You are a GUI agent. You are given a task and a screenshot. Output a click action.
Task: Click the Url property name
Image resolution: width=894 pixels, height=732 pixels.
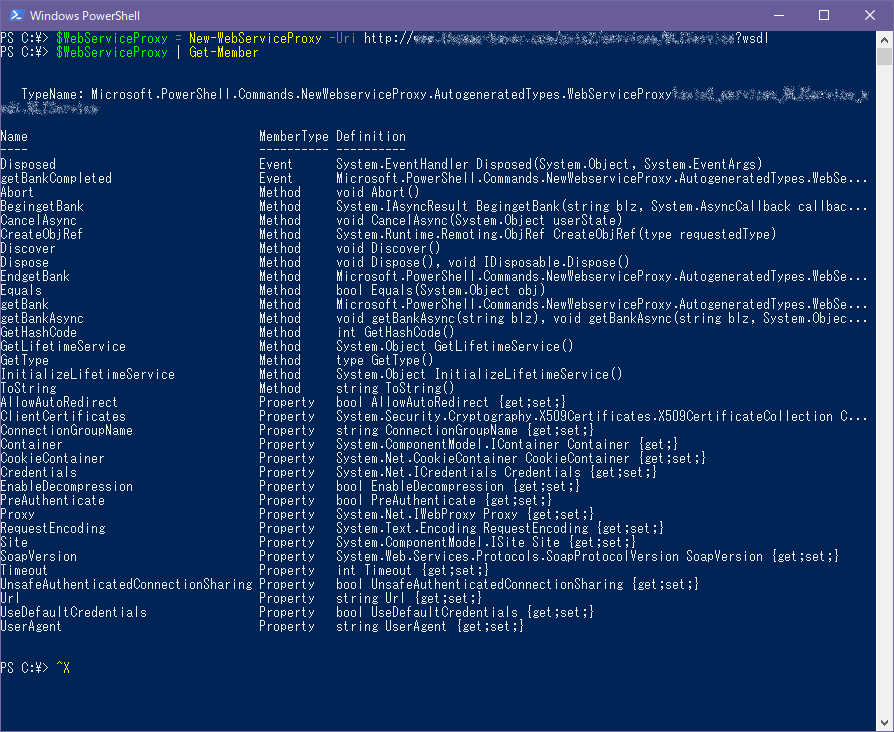[x=10, y=599]
